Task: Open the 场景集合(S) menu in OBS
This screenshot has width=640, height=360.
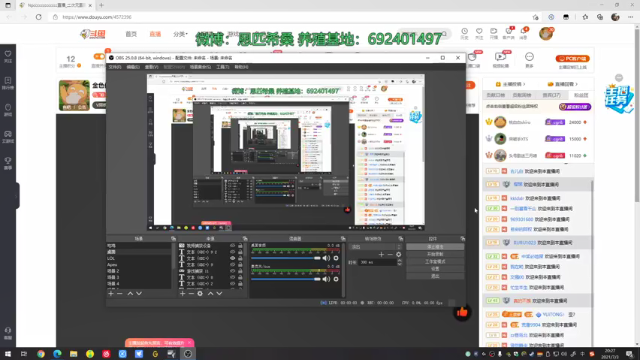Action: coord(200,67)
